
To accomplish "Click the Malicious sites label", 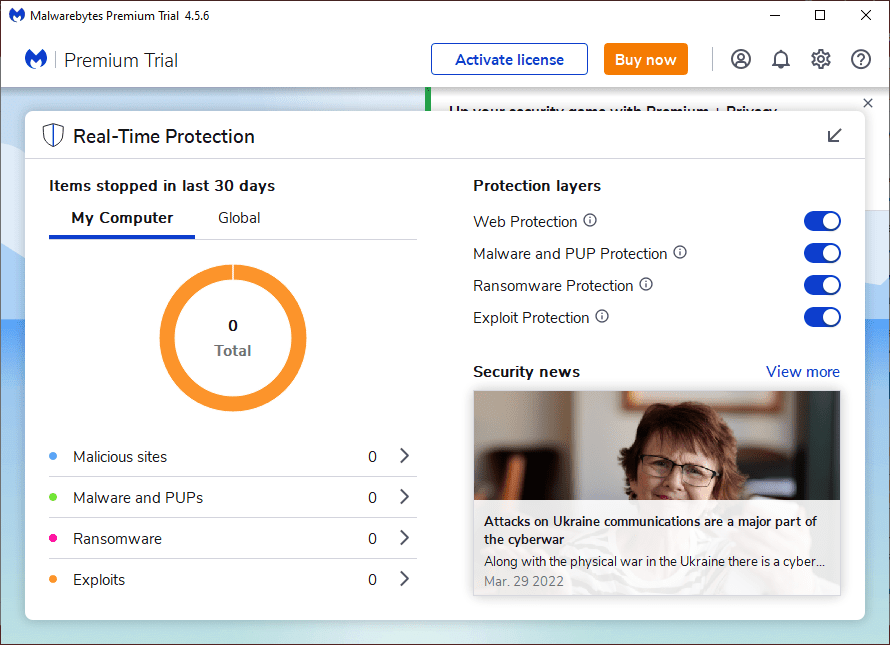I will (x=120, y=456).
